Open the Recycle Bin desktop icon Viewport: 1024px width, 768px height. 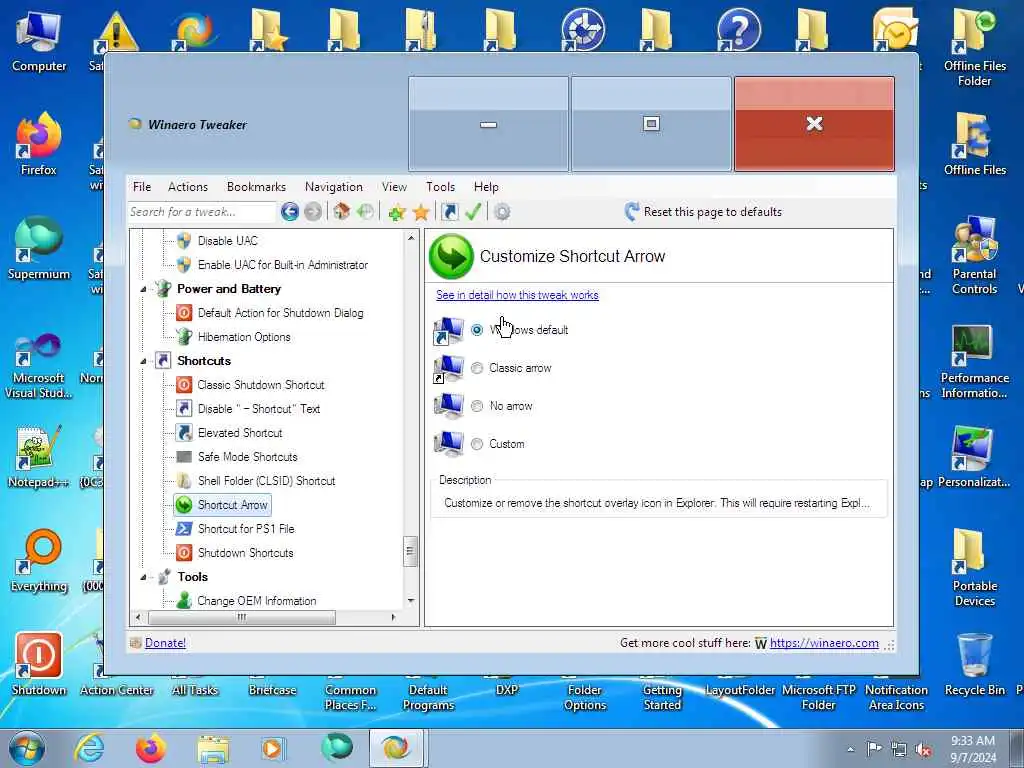975,665
